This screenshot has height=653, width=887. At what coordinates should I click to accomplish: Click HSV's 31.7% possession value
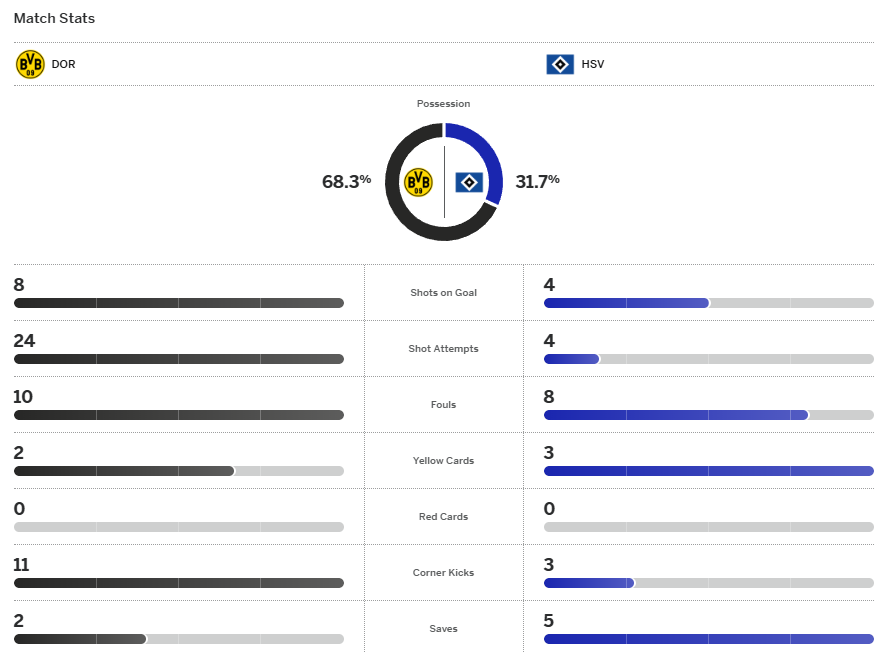tap(537, 181)
